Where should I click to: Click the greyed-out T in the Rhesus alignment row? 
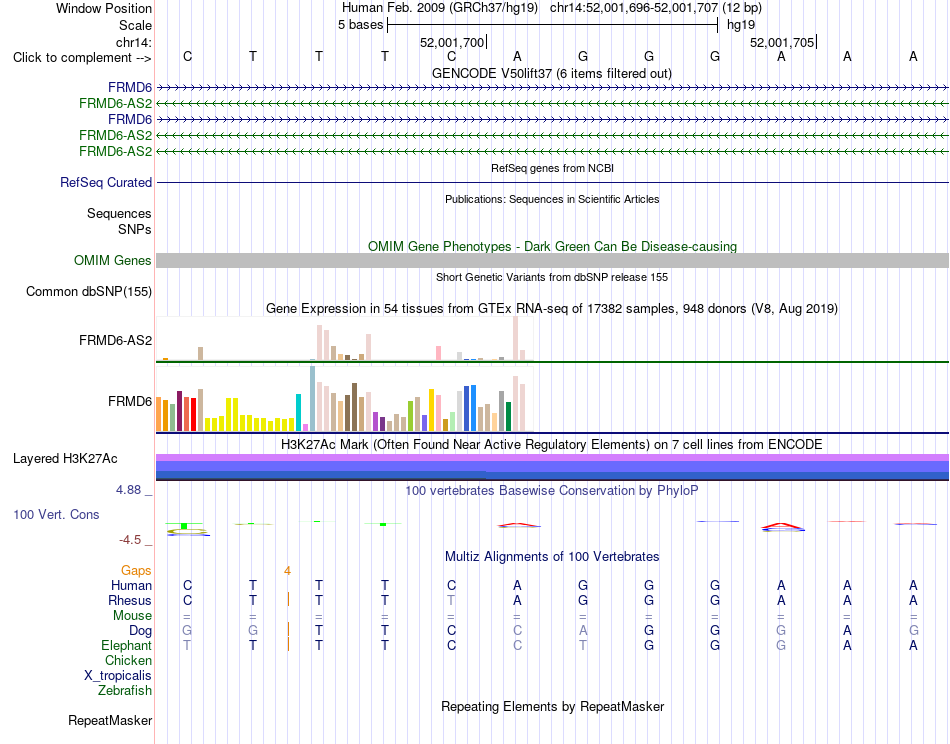[451, 600]
